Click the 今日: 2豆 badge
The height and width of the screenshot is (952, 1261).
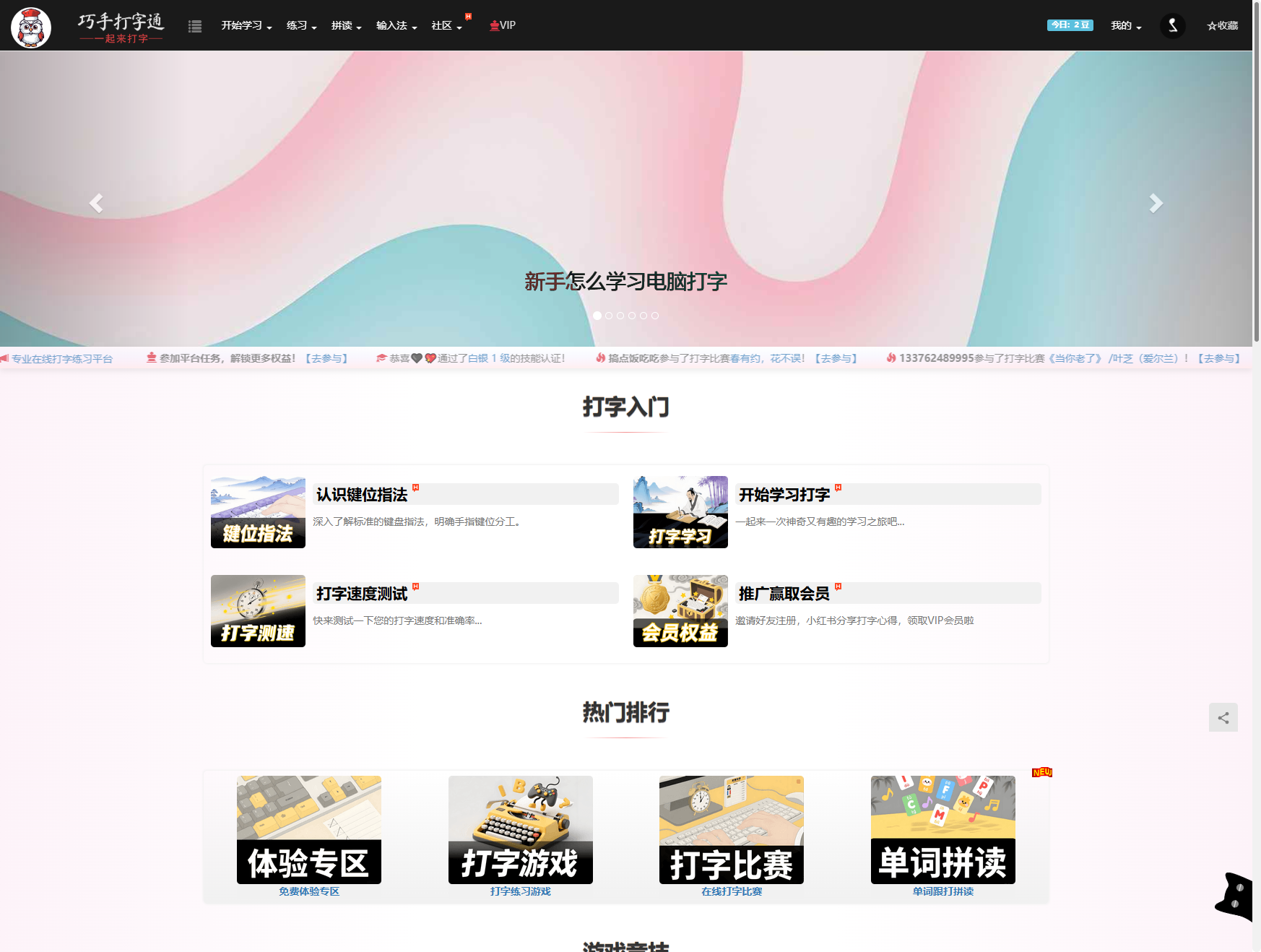click(x=1070, y=25)
